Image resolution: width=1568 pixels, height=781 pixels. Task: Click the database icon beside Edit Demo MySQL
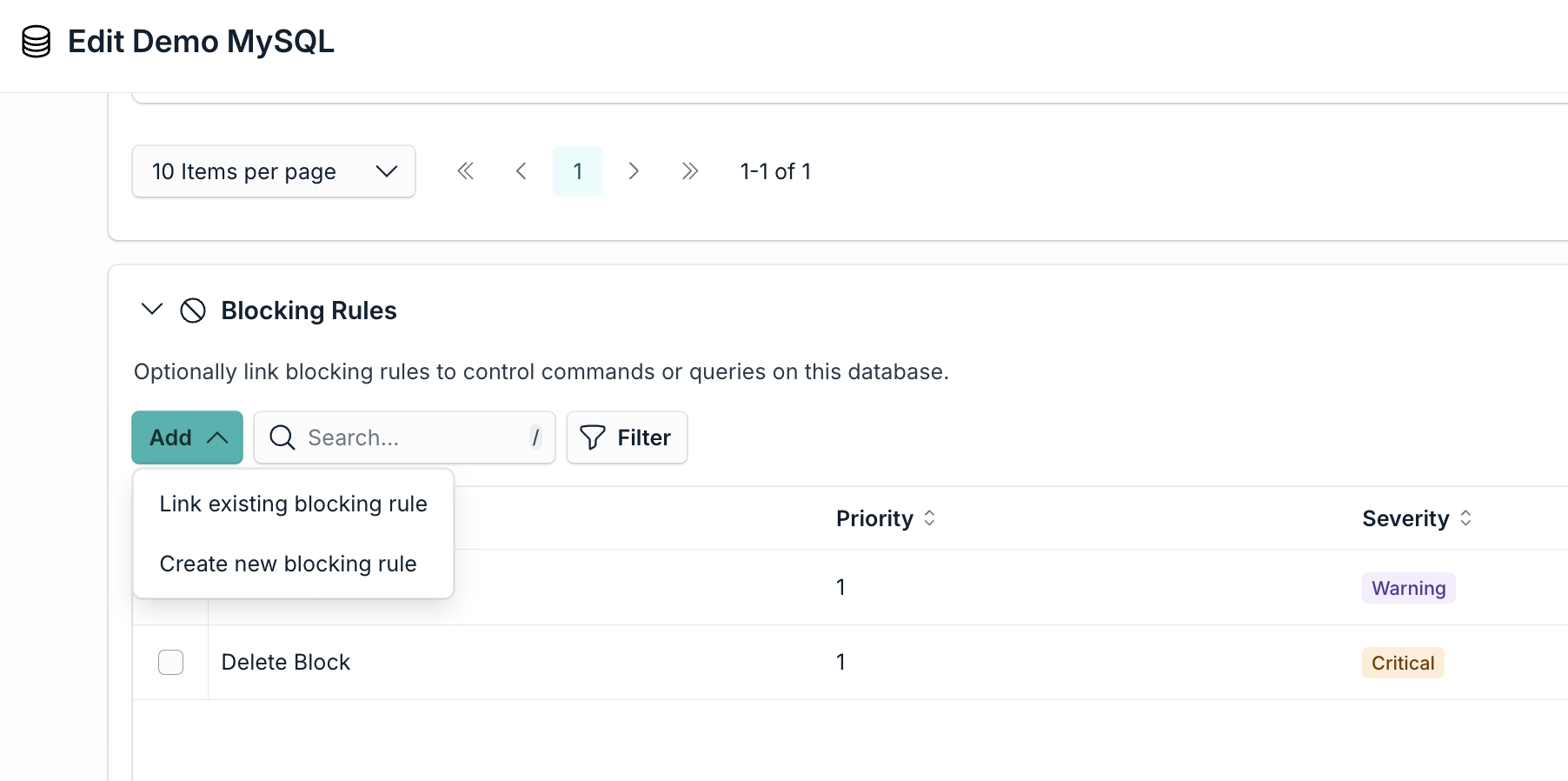[x=36, y=42]
